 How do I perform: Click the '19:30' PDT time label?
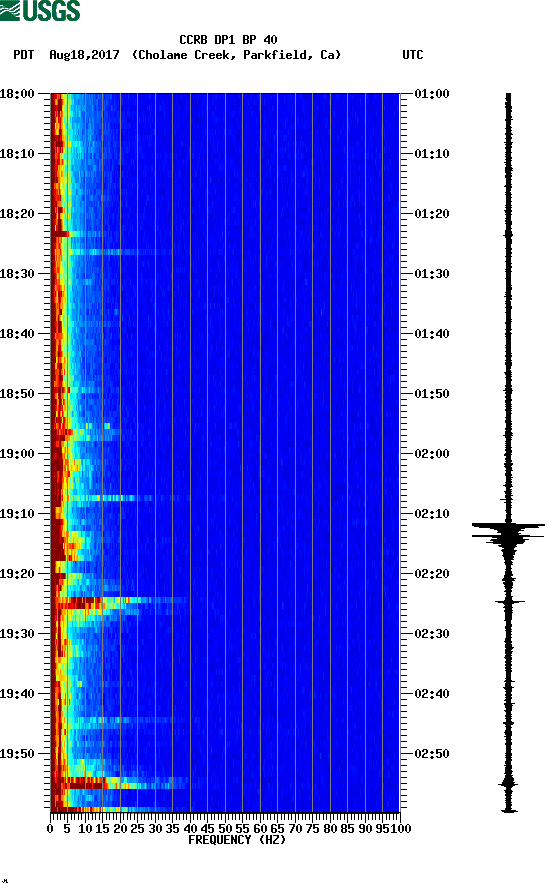[17, 634]
